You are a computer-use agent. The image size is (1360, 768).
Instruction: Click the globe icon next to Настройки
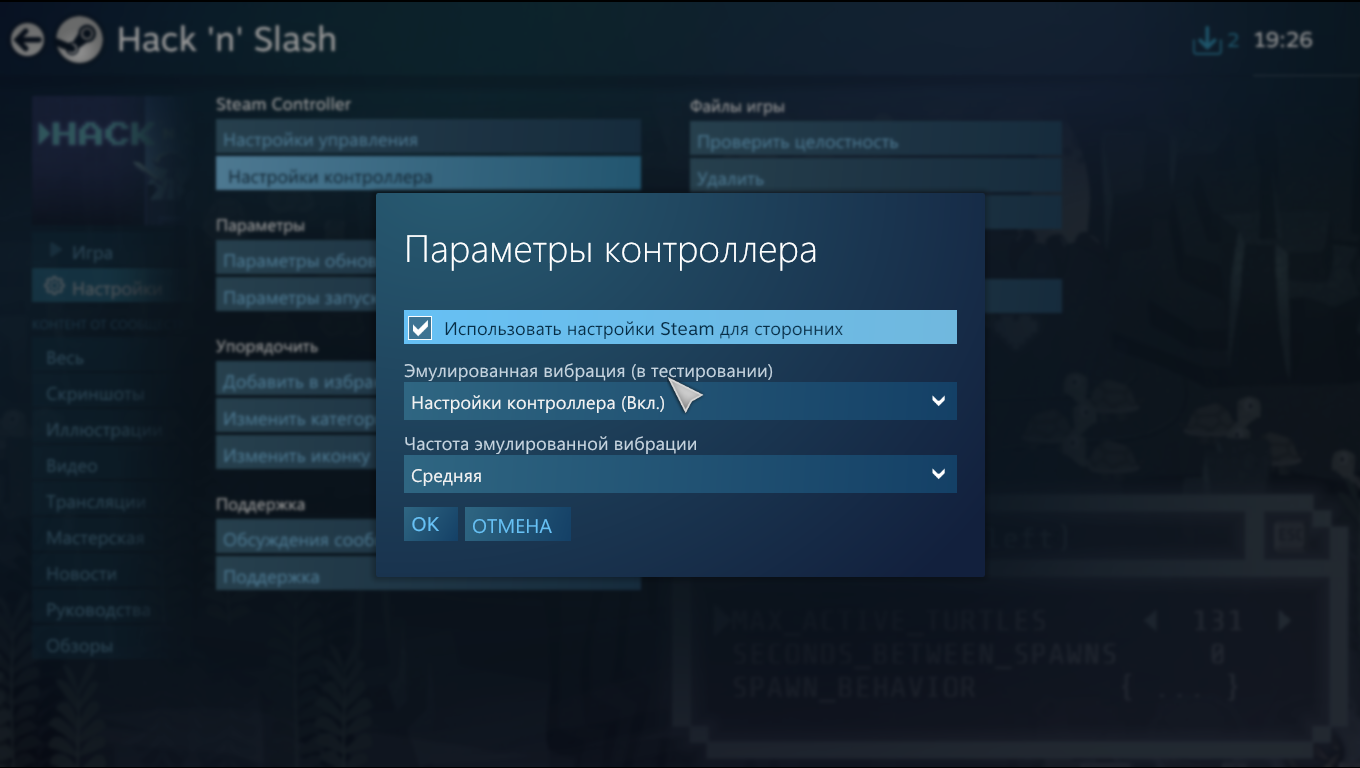tap(55, 287)
